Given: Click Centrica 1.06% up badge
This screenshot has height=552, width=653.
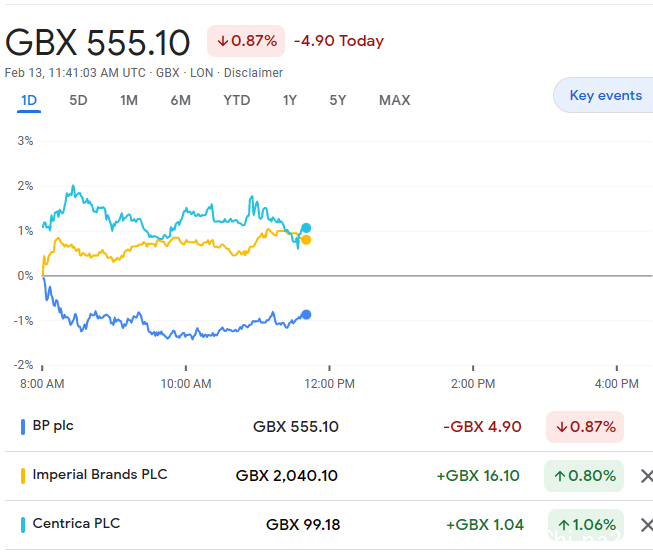Looking at the screenshot, I should pos(586,525).
